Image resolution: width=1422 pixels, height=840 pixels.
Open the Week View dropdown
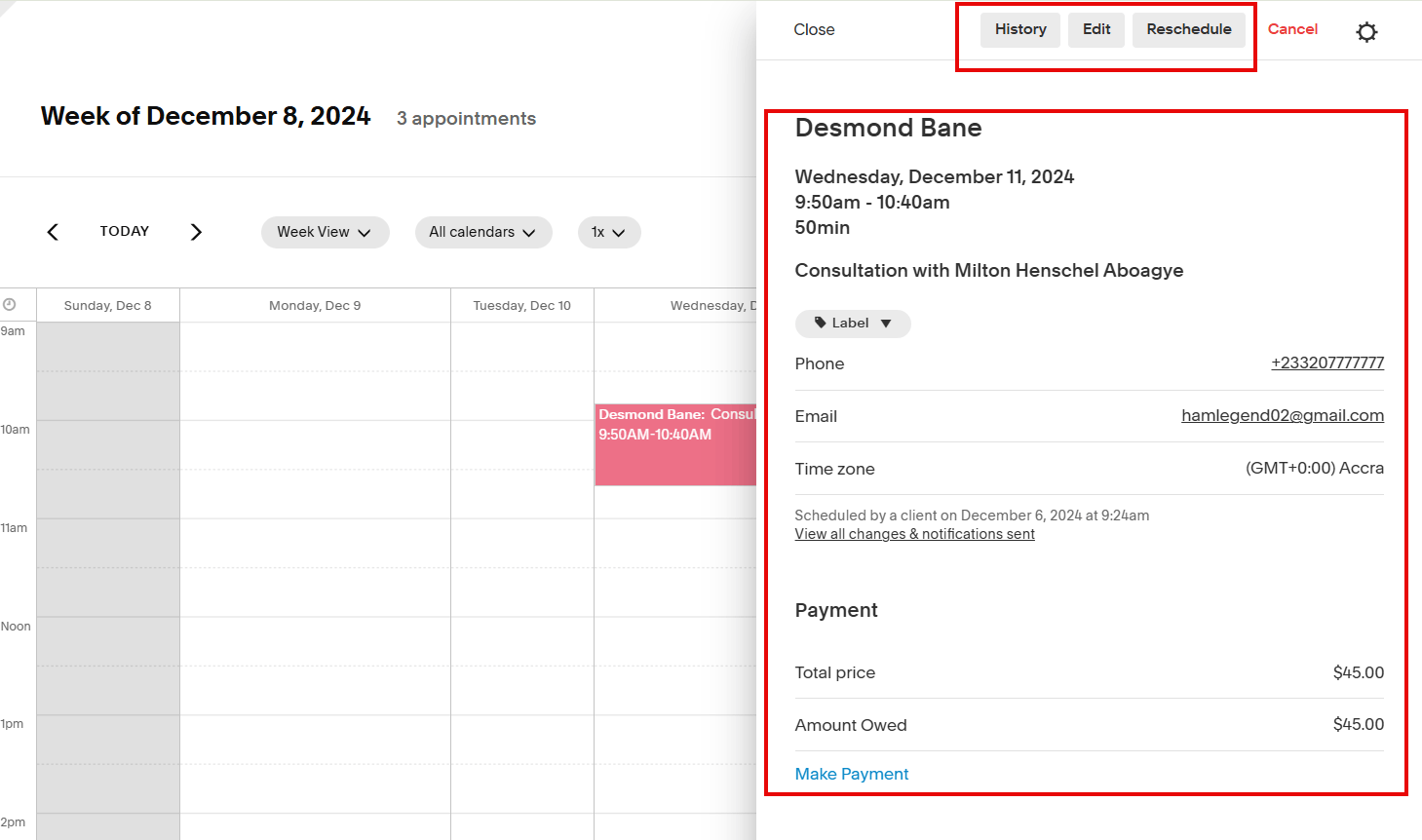325,232
